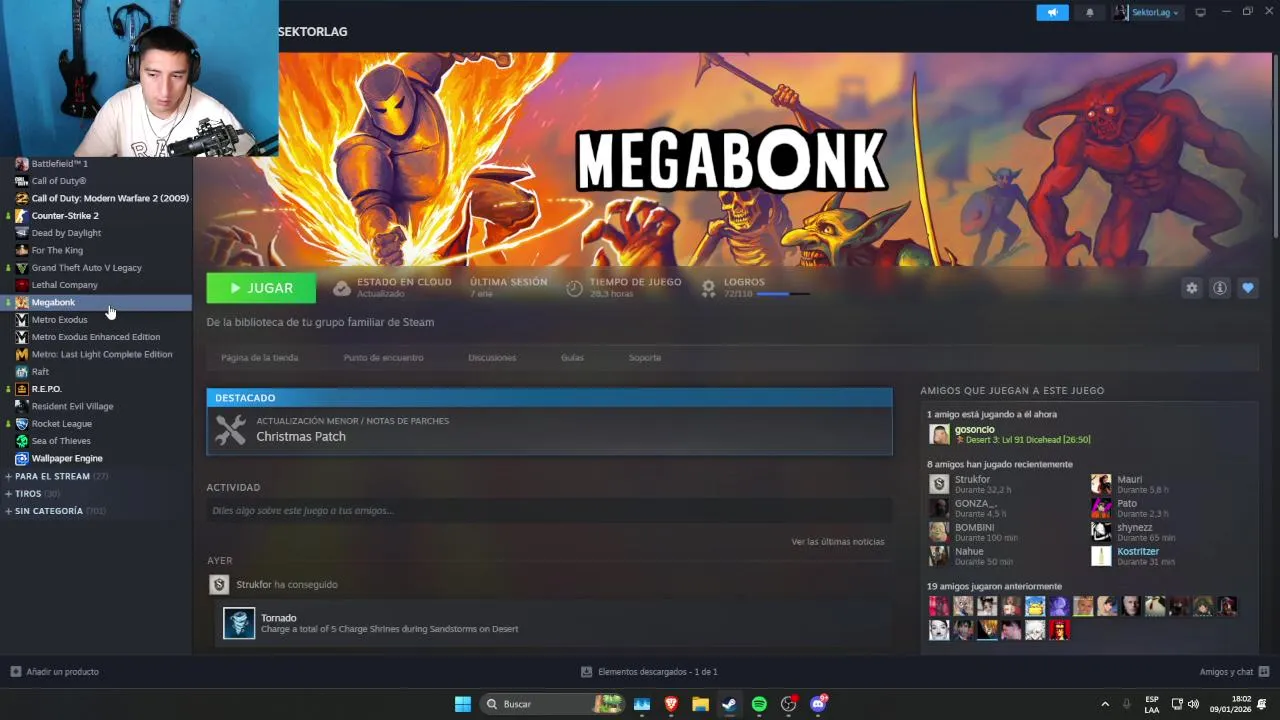This screenshot has height=720, width=1280.
Task: Click Añadir un producto button
Action: 55,672
